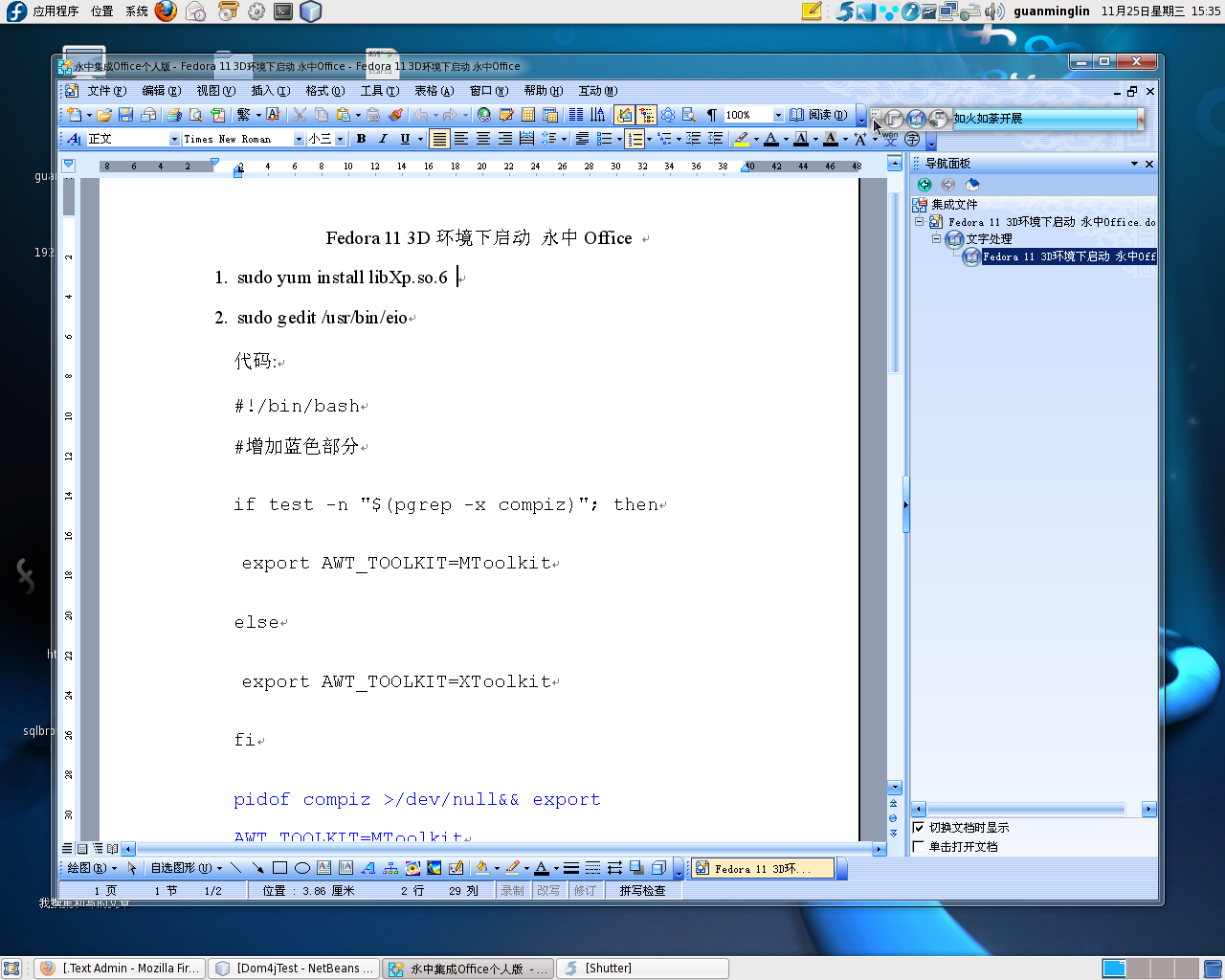1225x980 pixels.
Task: Collapse the 文字处理 tree node
Action: 937,238
